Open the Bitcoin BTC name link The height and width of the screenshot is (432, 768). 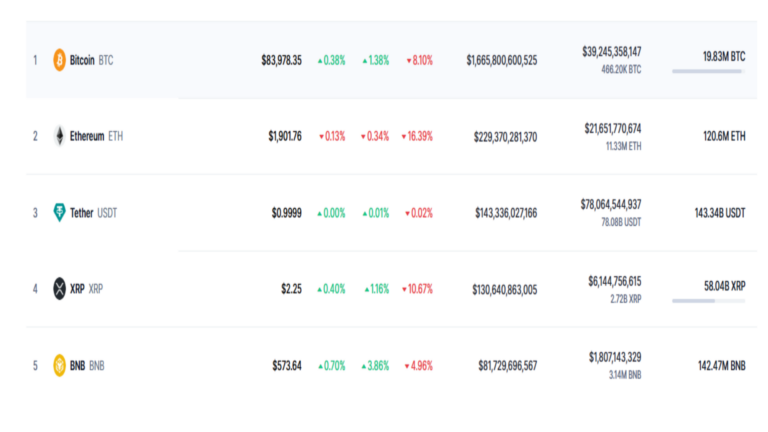91,60
